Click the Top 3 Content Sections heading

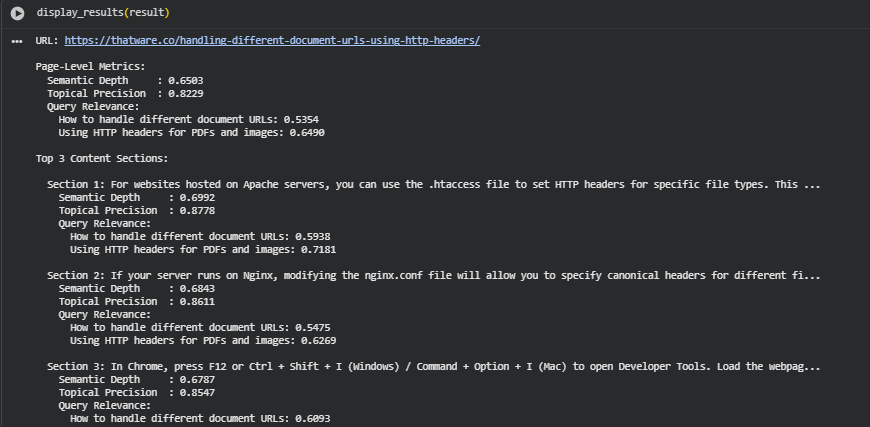tap(102, 158)
